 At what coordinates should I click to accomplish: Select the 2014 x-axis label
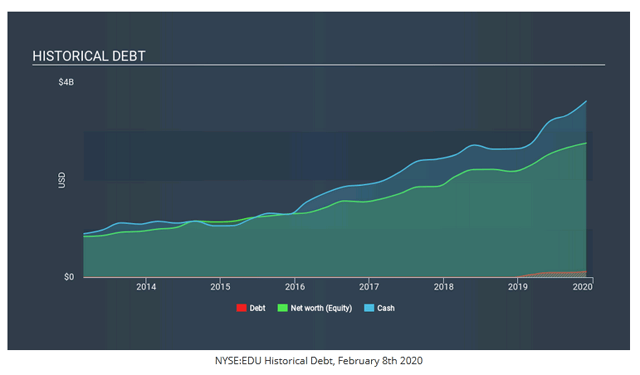click(x=146, y=287)
